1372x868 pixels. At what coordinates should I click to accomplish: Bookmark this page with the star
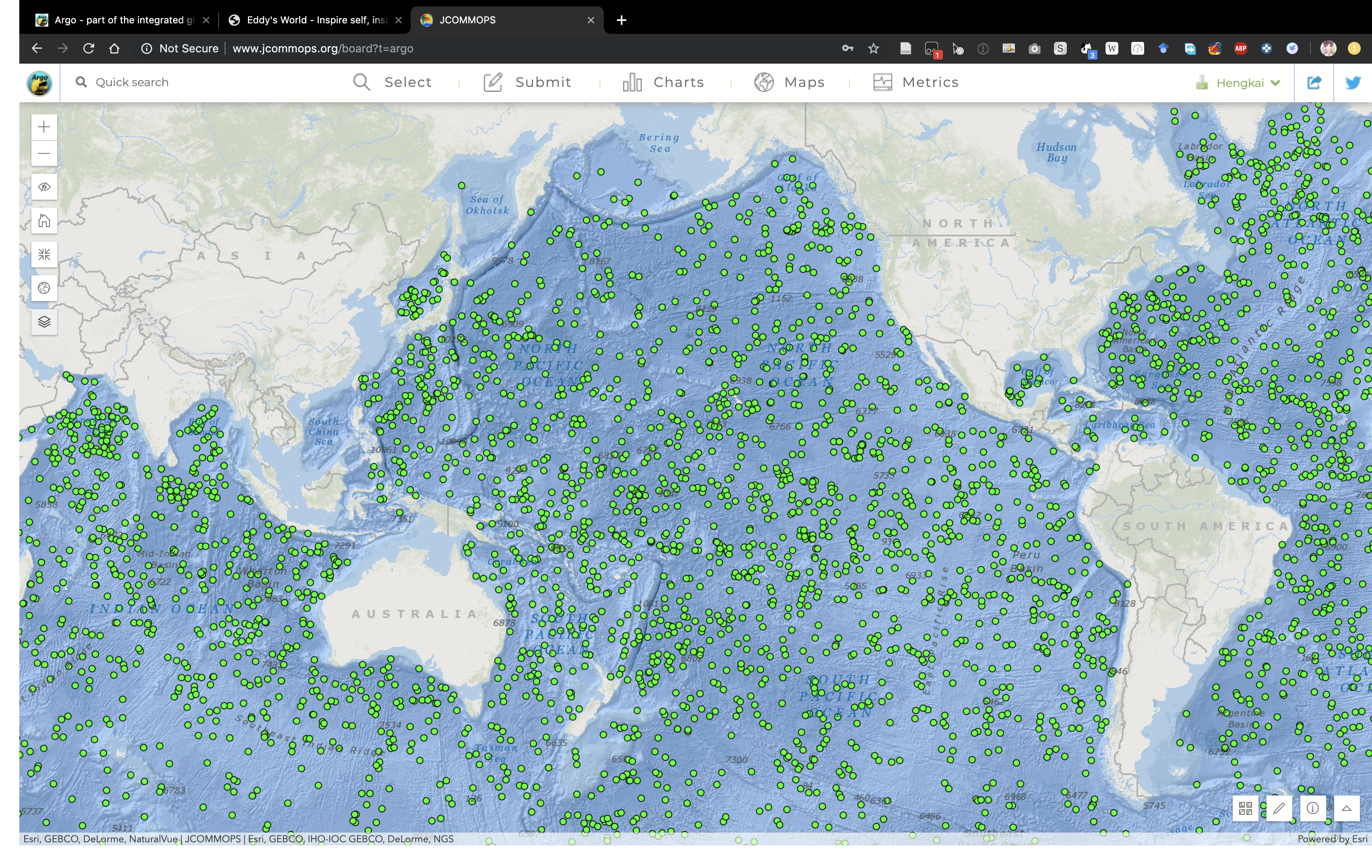tap(874, 48)
